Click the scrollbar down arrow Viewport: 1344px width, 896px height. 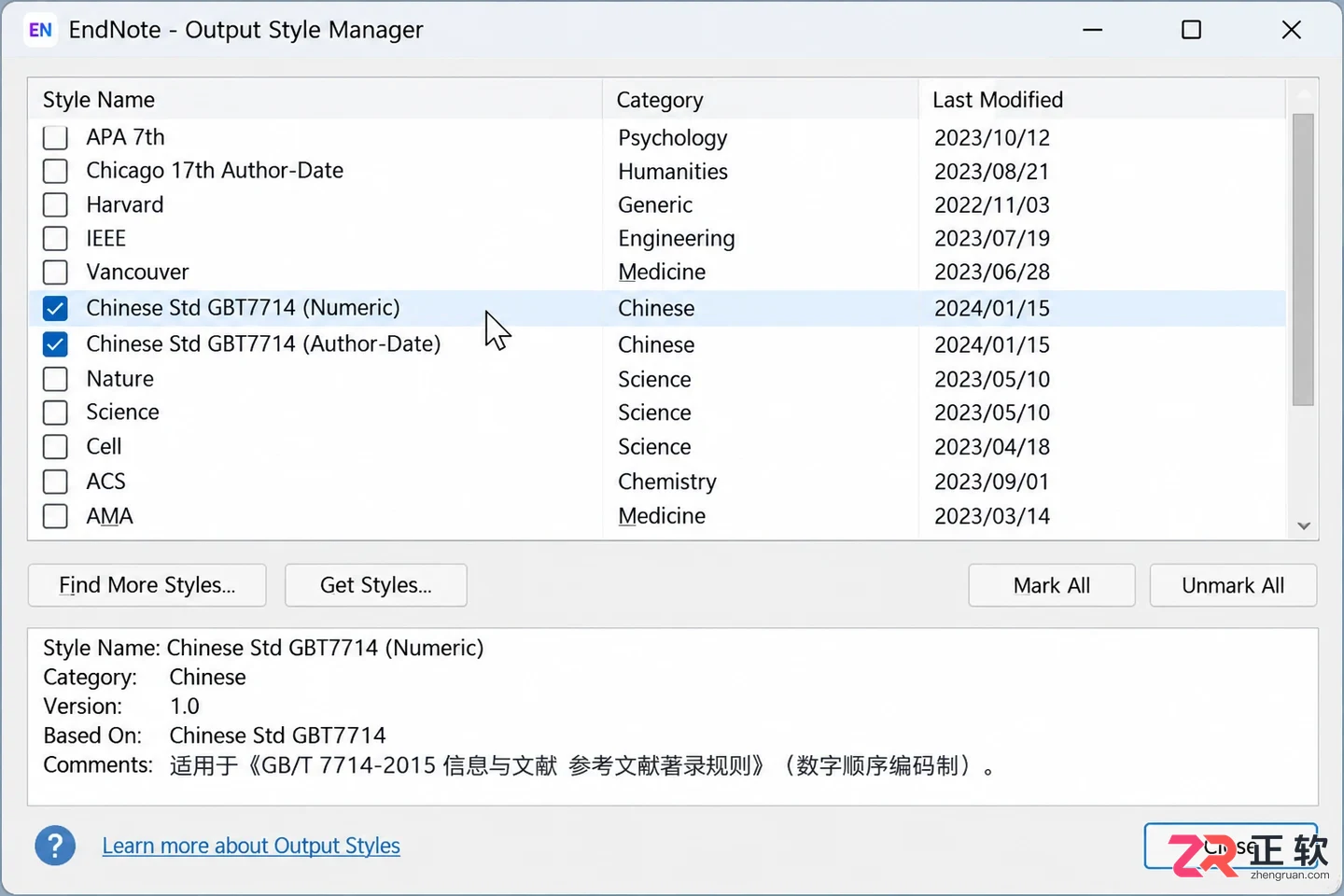1304,525
